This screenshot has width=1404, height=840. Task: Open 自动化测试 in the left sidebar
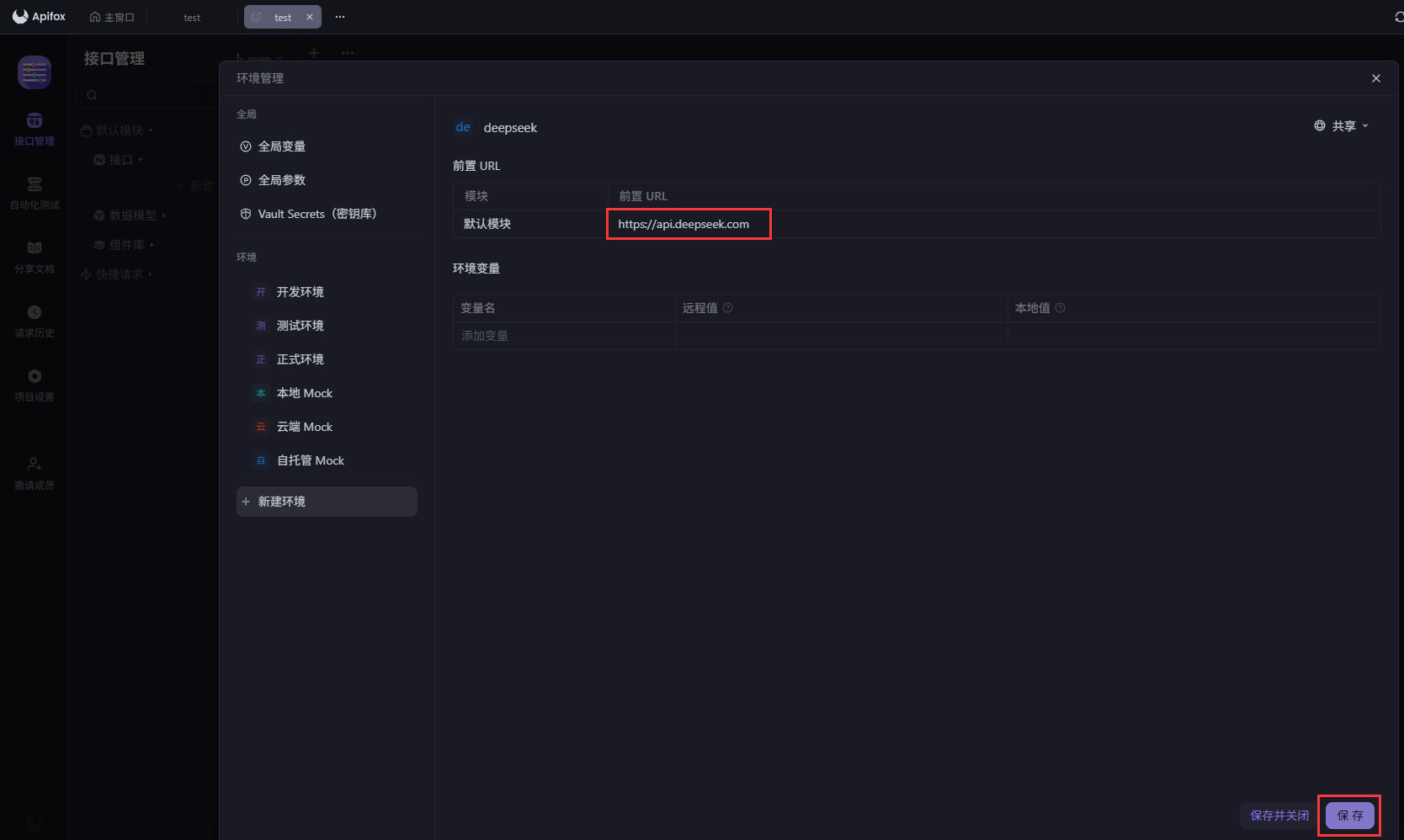click(35, 194)
